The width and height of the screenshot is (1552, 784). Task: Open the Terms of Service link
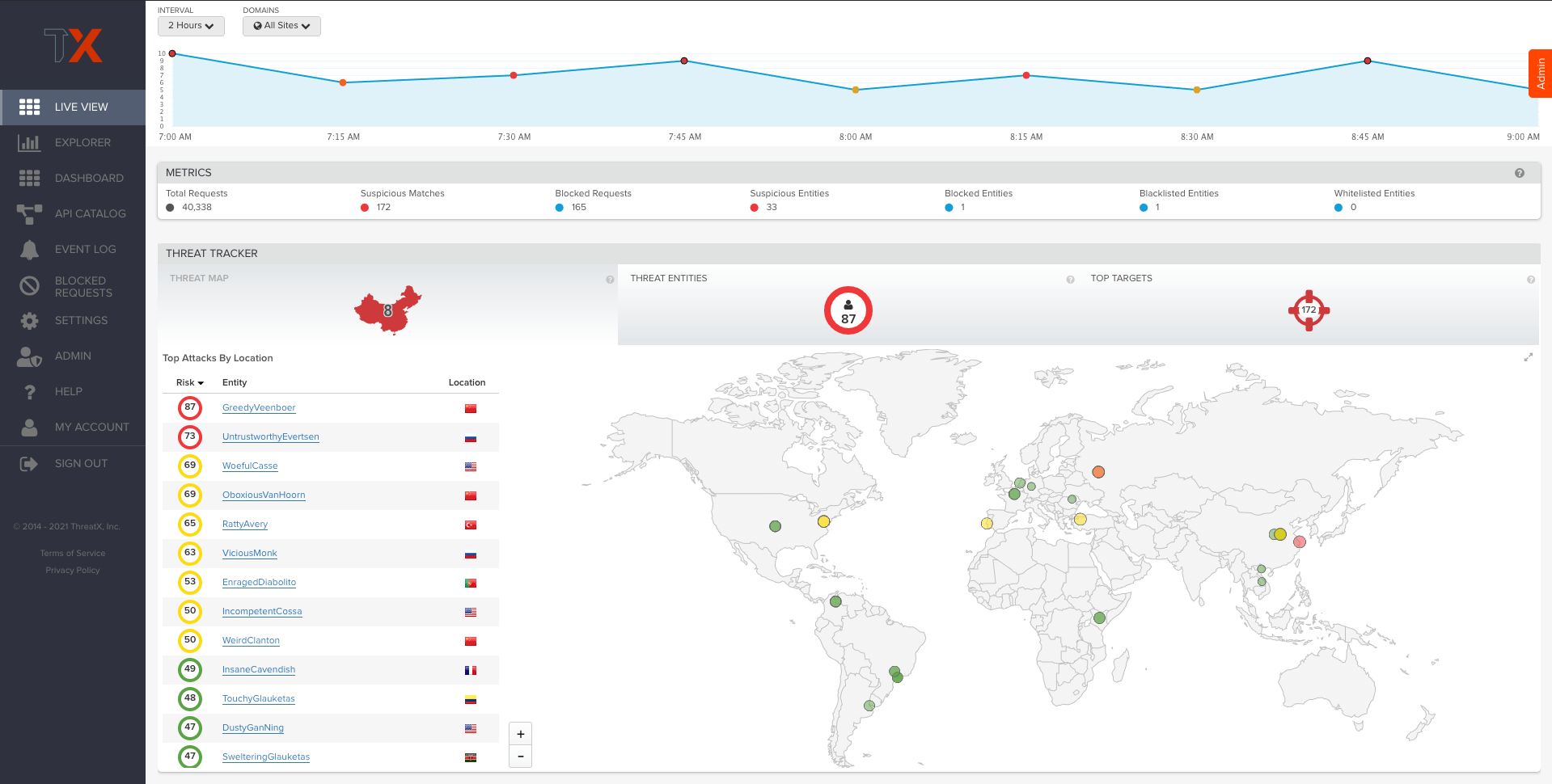[72, 553]
